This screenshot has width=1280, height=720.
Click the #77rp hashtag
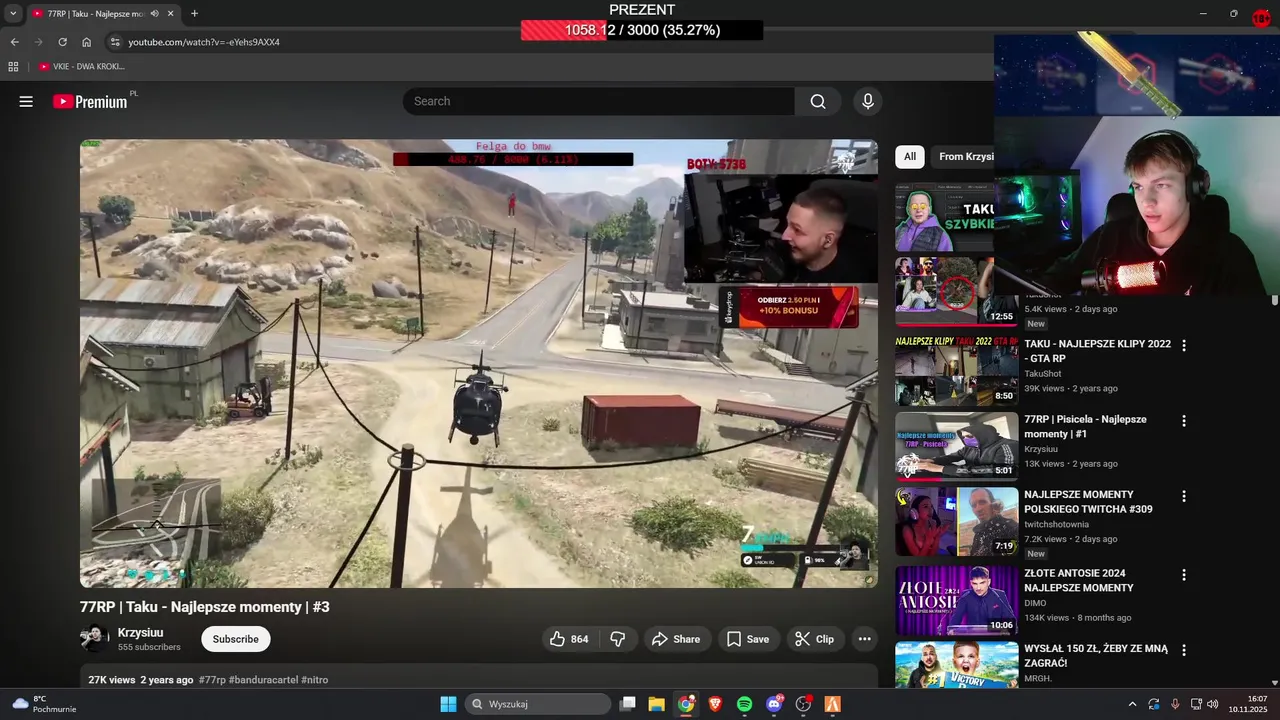point(212,680)
